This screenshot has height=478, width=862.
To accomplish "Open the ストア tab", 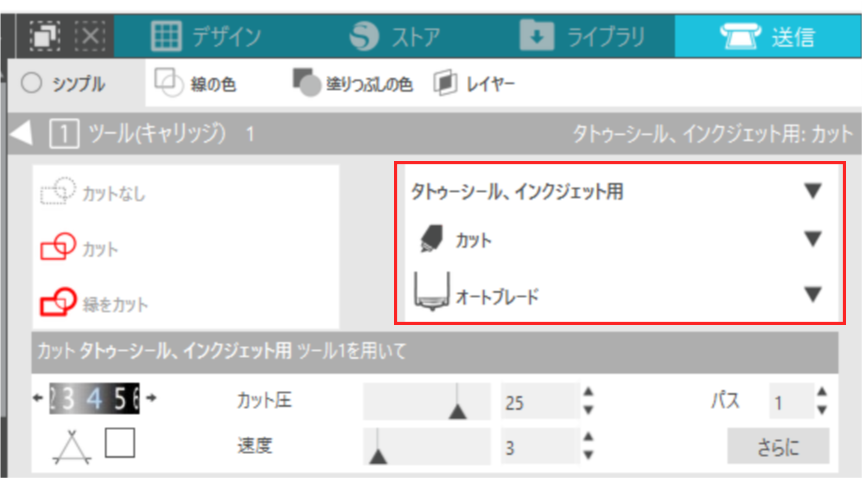I will 395,36.
